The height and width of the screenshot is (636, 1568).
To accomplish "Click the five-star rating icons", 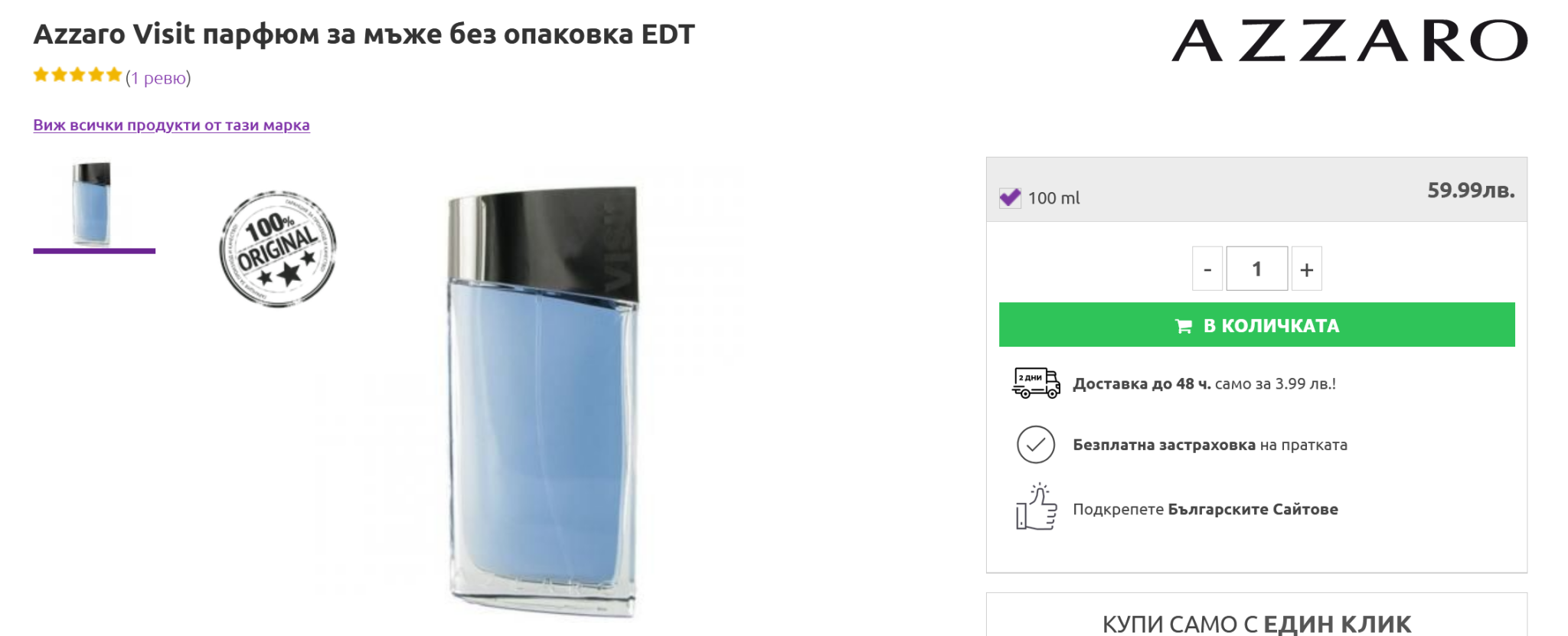I will coord(77,75).
